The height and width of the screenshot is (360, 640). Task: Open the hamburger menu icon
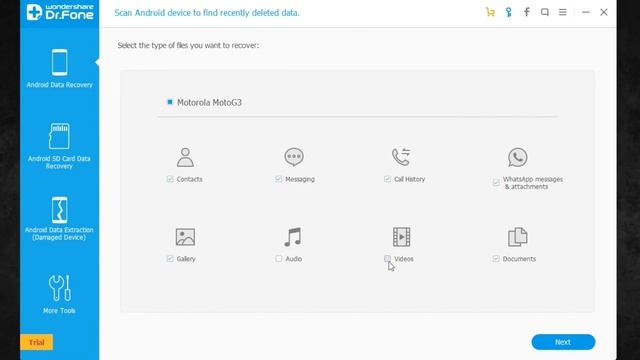pyautogui.click(x=562, y=12)
